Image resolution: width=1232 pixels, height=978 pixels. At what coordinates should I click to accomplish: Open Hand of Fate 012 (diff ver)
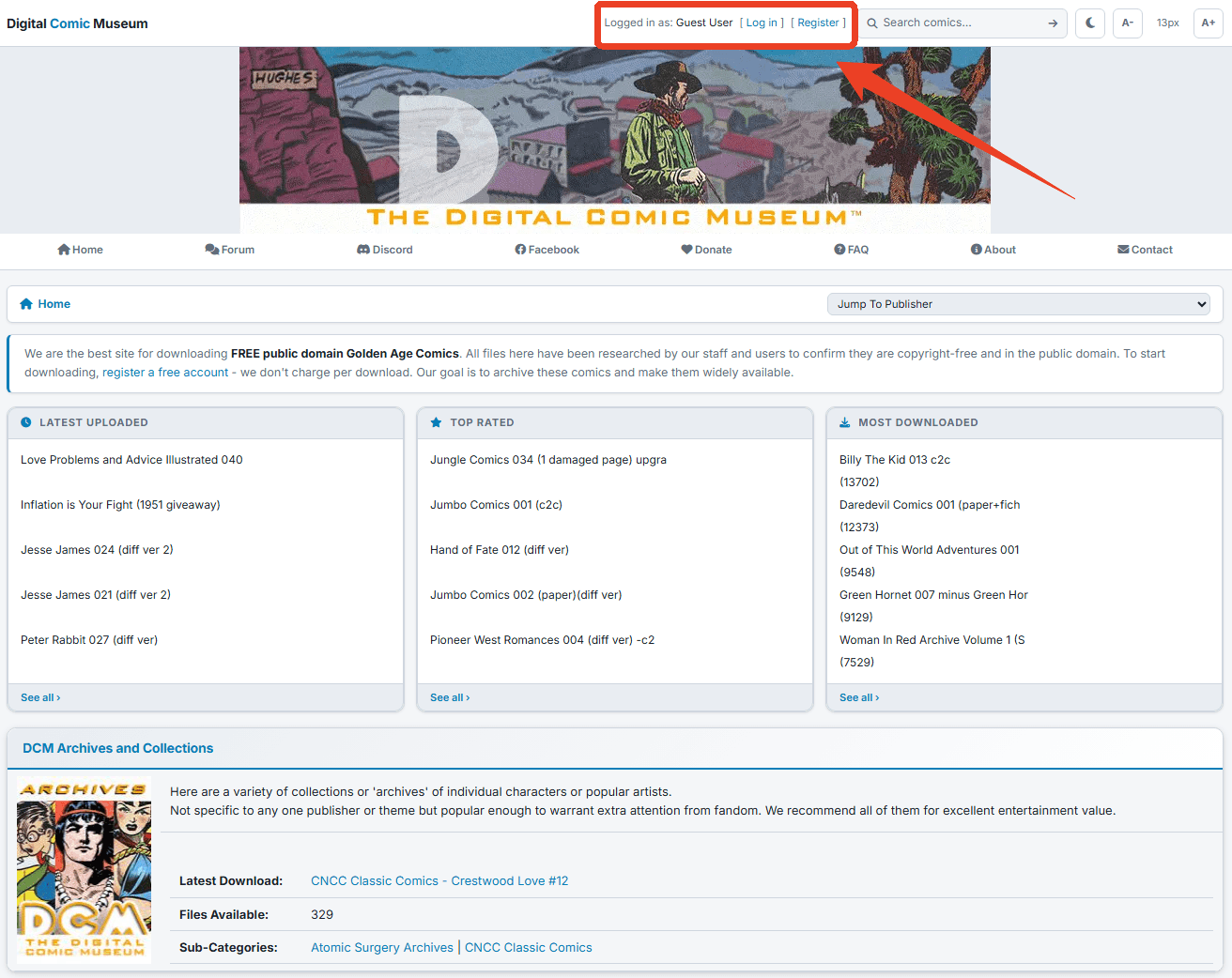[500, 550]
